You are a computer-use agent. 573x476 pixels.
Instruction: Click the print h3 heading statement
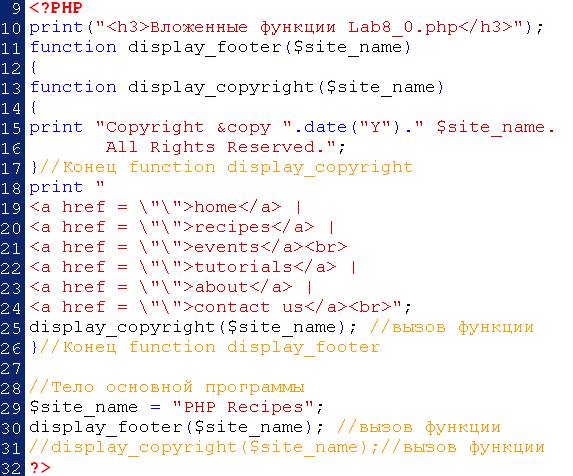286,27
